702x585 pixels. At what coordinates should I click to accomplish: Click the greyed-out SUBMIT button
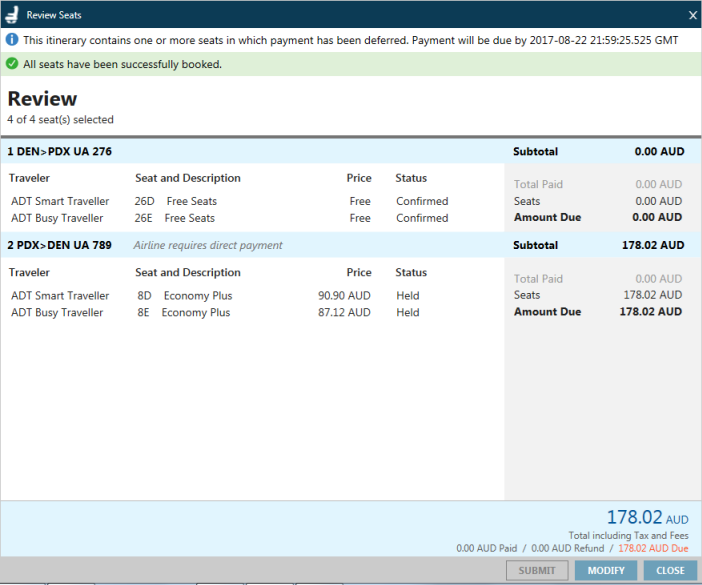click(x=538, y=571)
